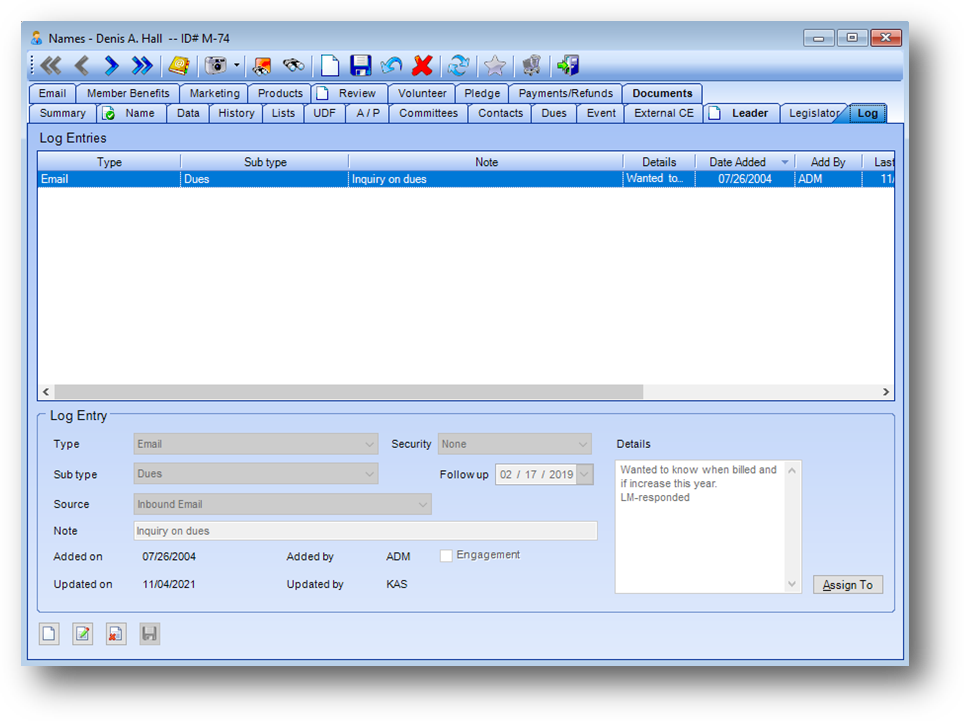Viewport: 964px width, 721px height.
Task: Save log entry grey disk icon
Action: coord(149,634)
